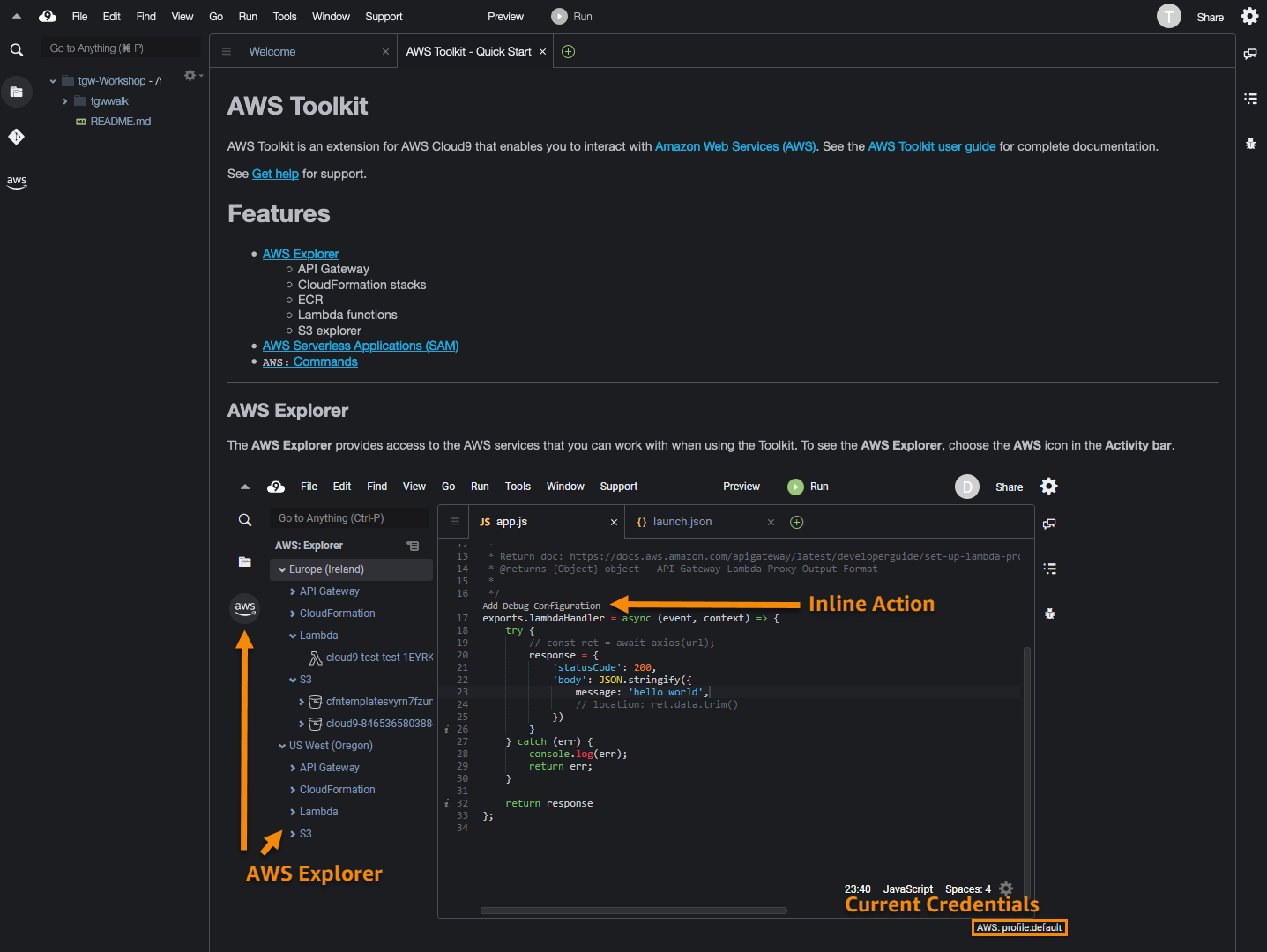1267x952 pixels.
Task: Click the Get help link
Action: (x=275, y=175)
